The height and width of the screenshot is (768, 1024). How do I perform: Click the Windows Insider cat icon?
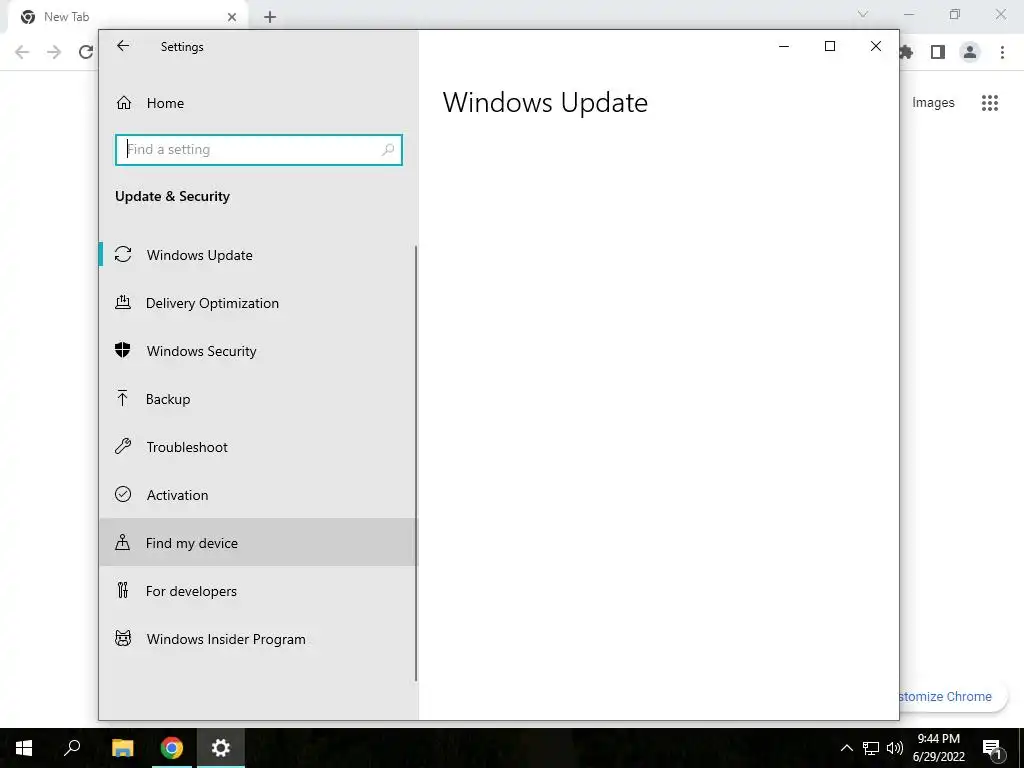[x=123, y=638]
